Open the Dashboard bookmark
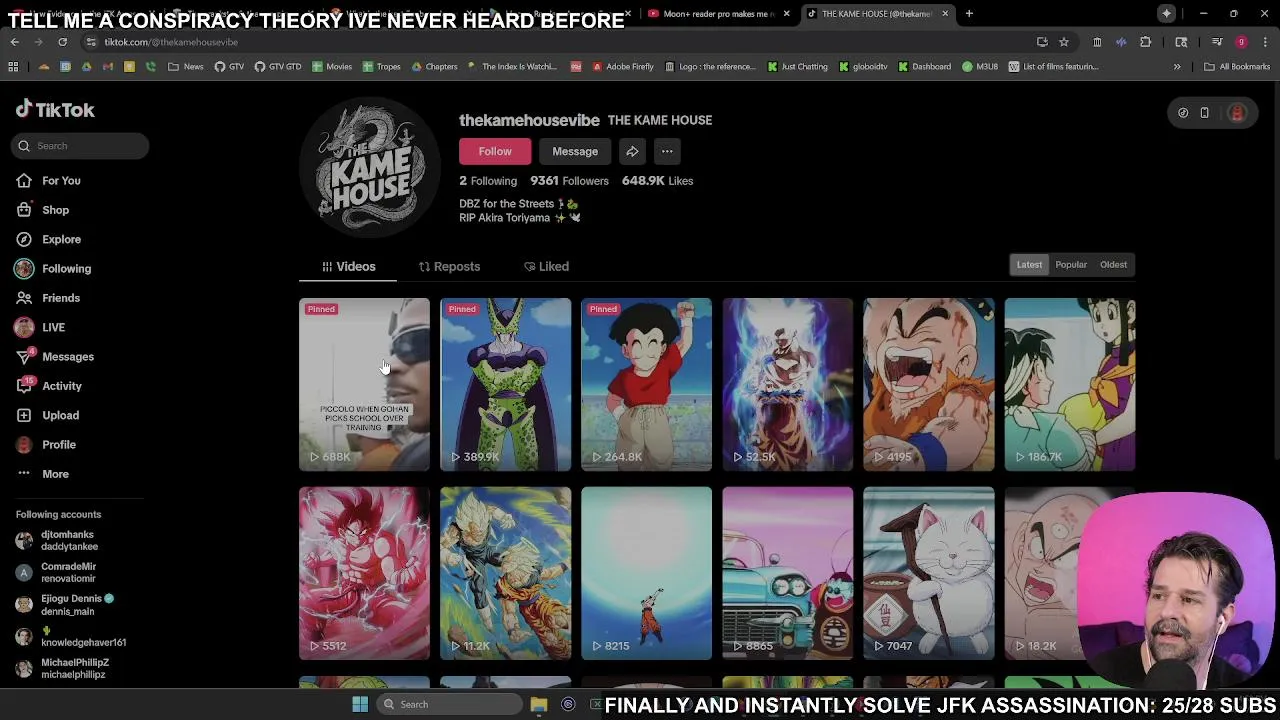This screenshot has width=1280, height=720. [x=924, y=67]
